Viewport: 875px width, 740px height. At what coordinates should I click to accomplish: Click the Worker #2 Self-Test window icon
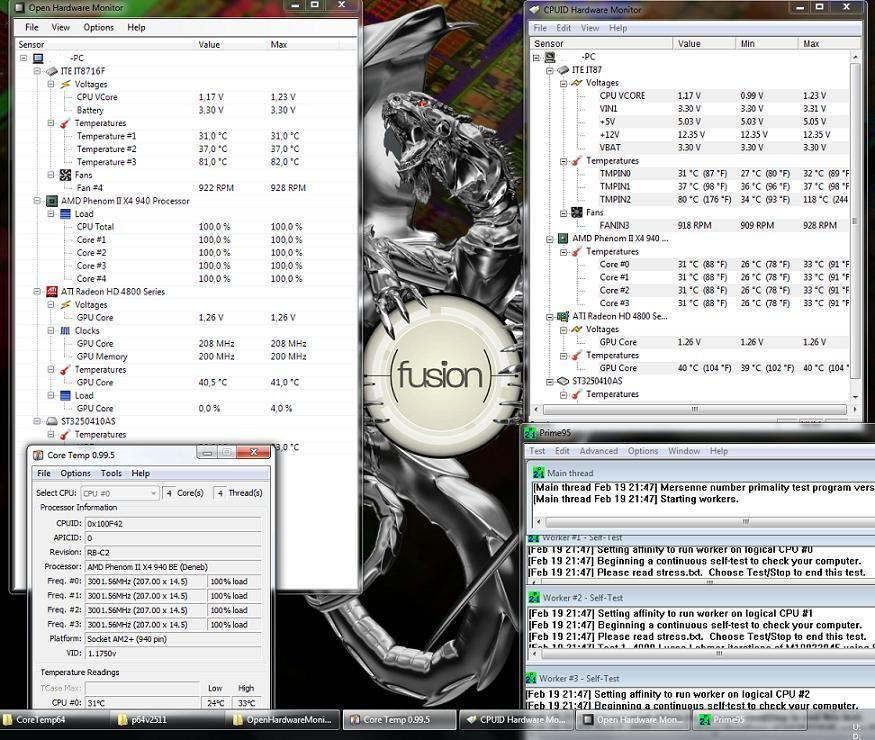(x=534, y=598)
